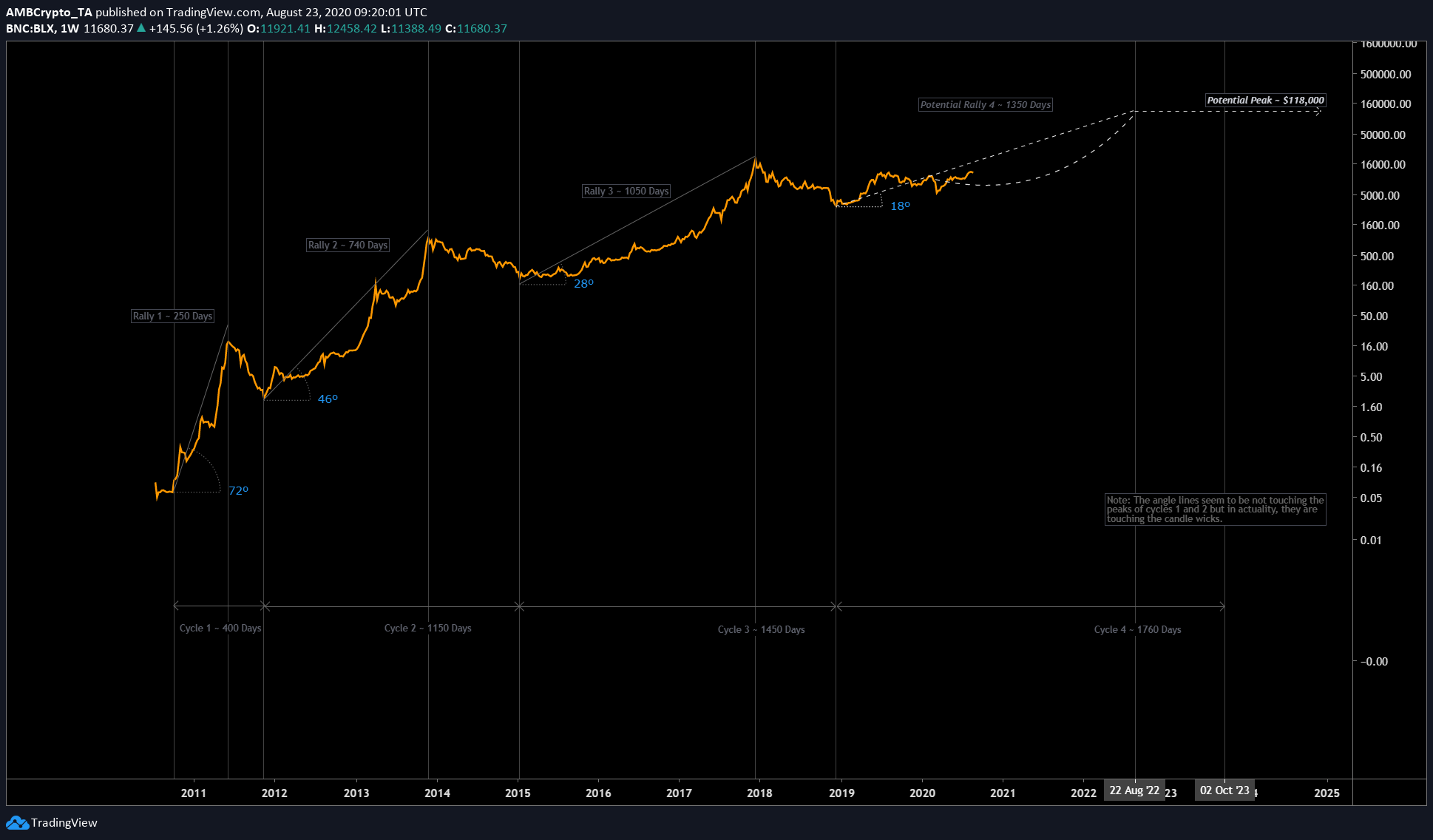Click the Potential Peak ~ $118,000 label
Image resolution: width=1433 pixels, height=840 pixels.
click(x=1265, y=101)
